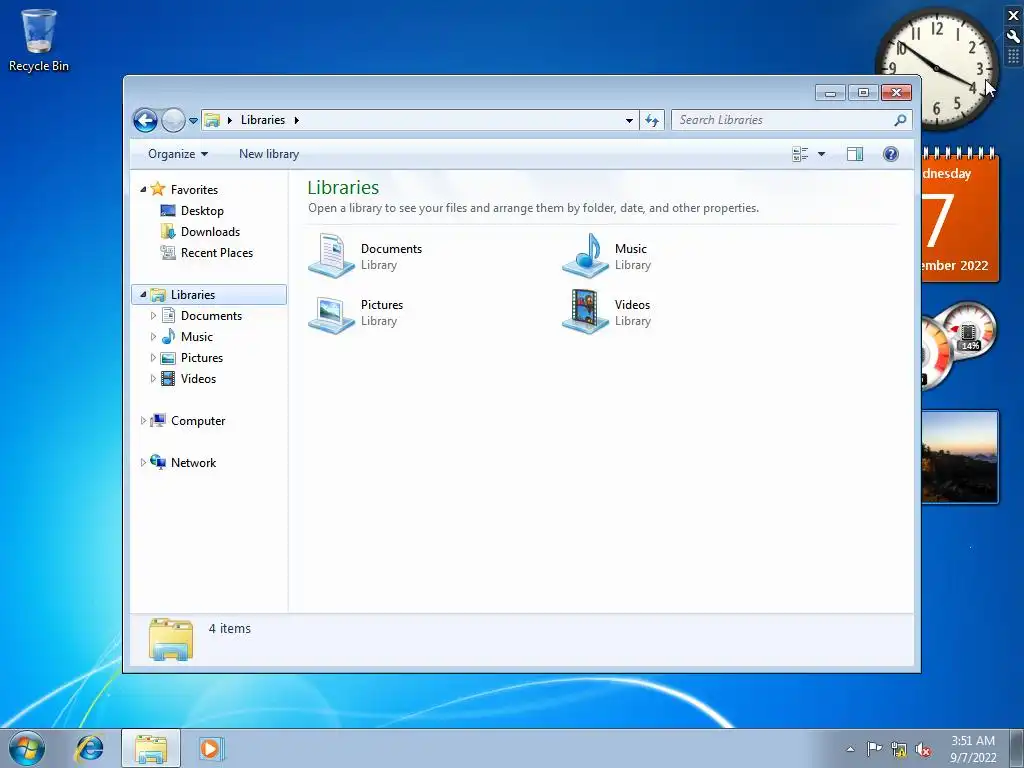
Task: Close the clock gadget
Action: tap(1014, 15)
